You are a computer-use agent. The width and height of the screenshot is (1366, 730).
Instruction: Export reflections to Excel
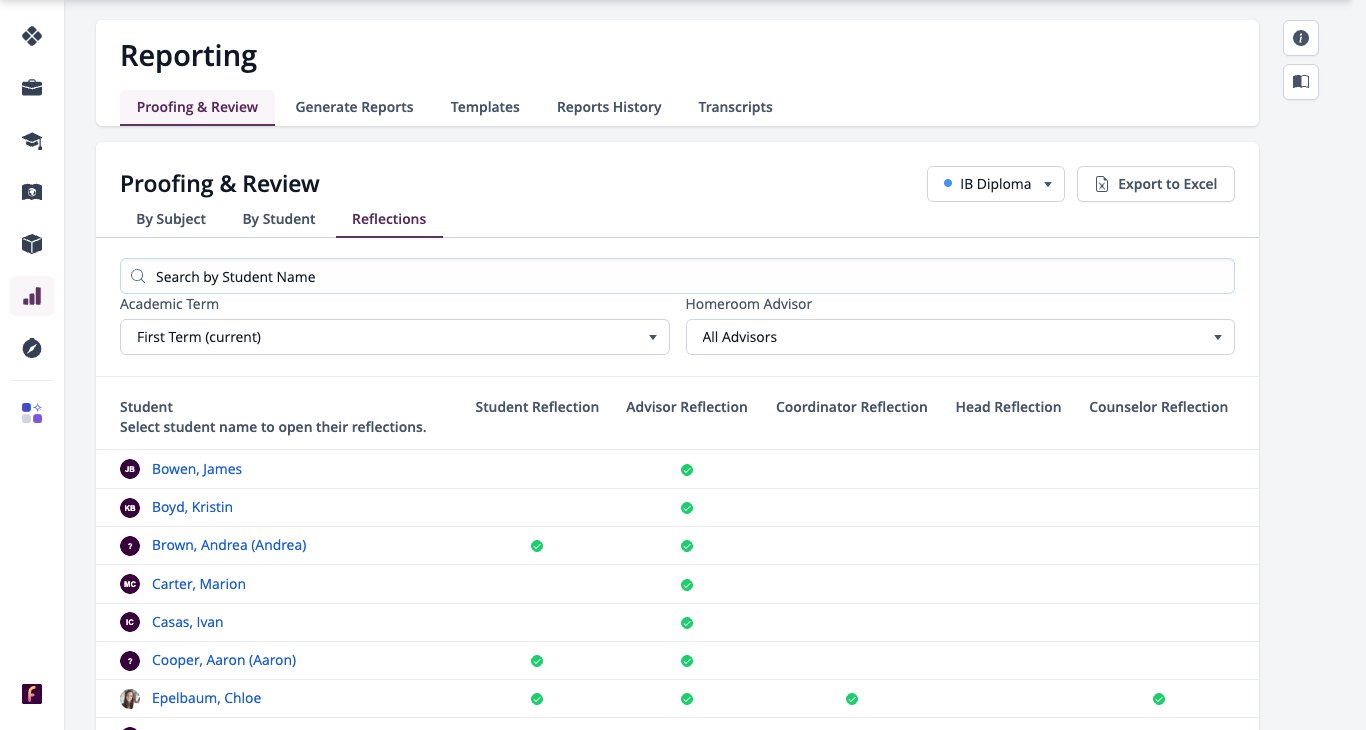pyautogui.click(x=1156, y=184)
